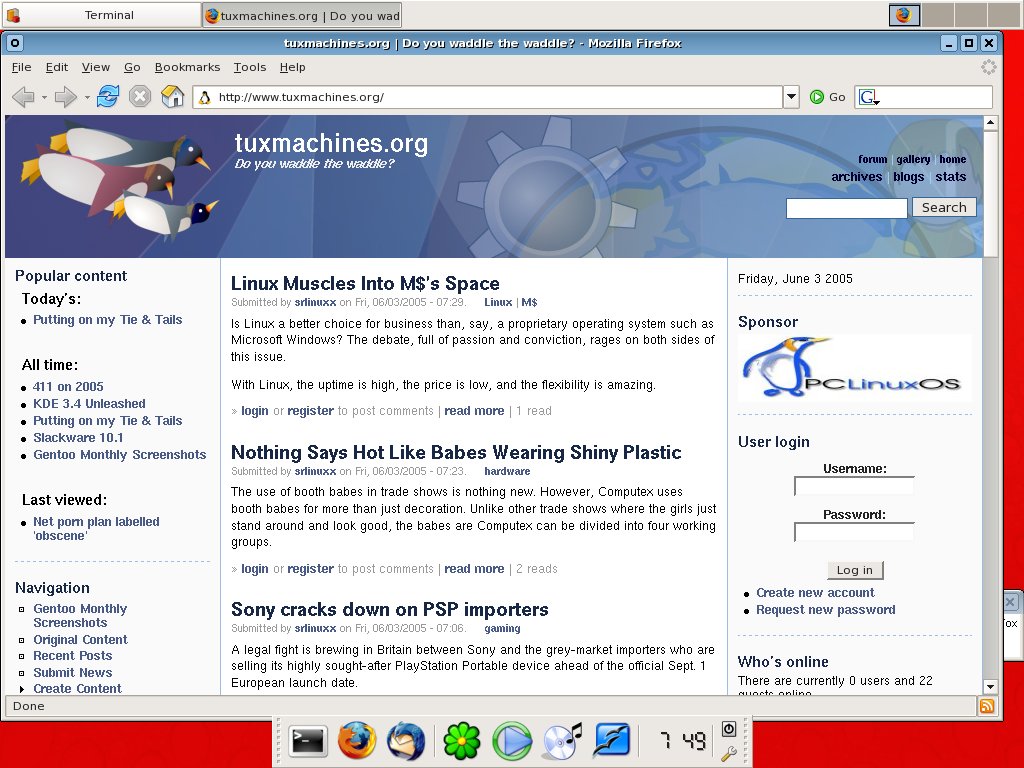
Task: Open 'Linux Muscles Into M$'s Space' headline
Action: pos(365,283)
